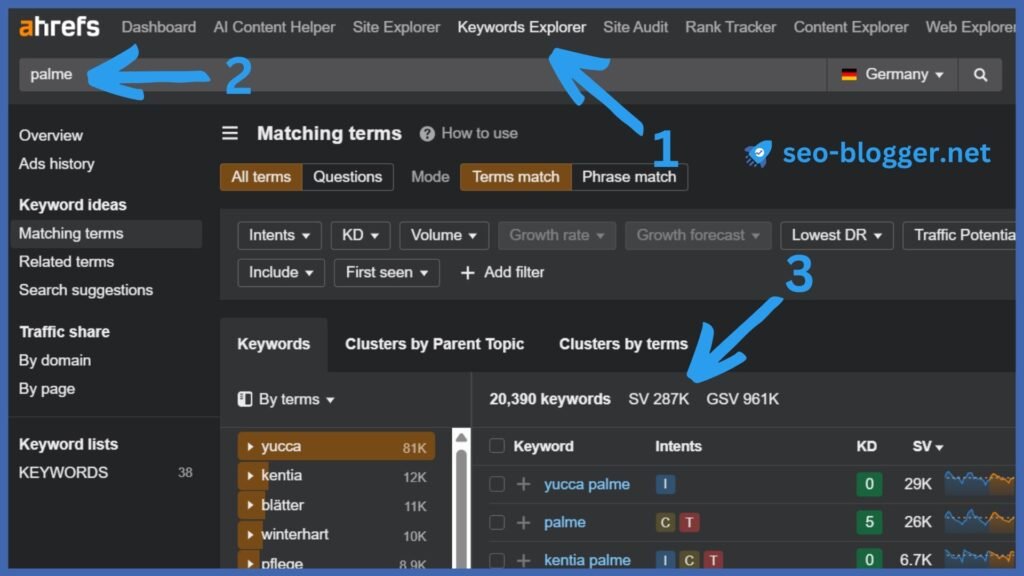This screenshot has height=576, width=1024.
Task: Expand the kentia term group
Action: click(x=250, y=475)
